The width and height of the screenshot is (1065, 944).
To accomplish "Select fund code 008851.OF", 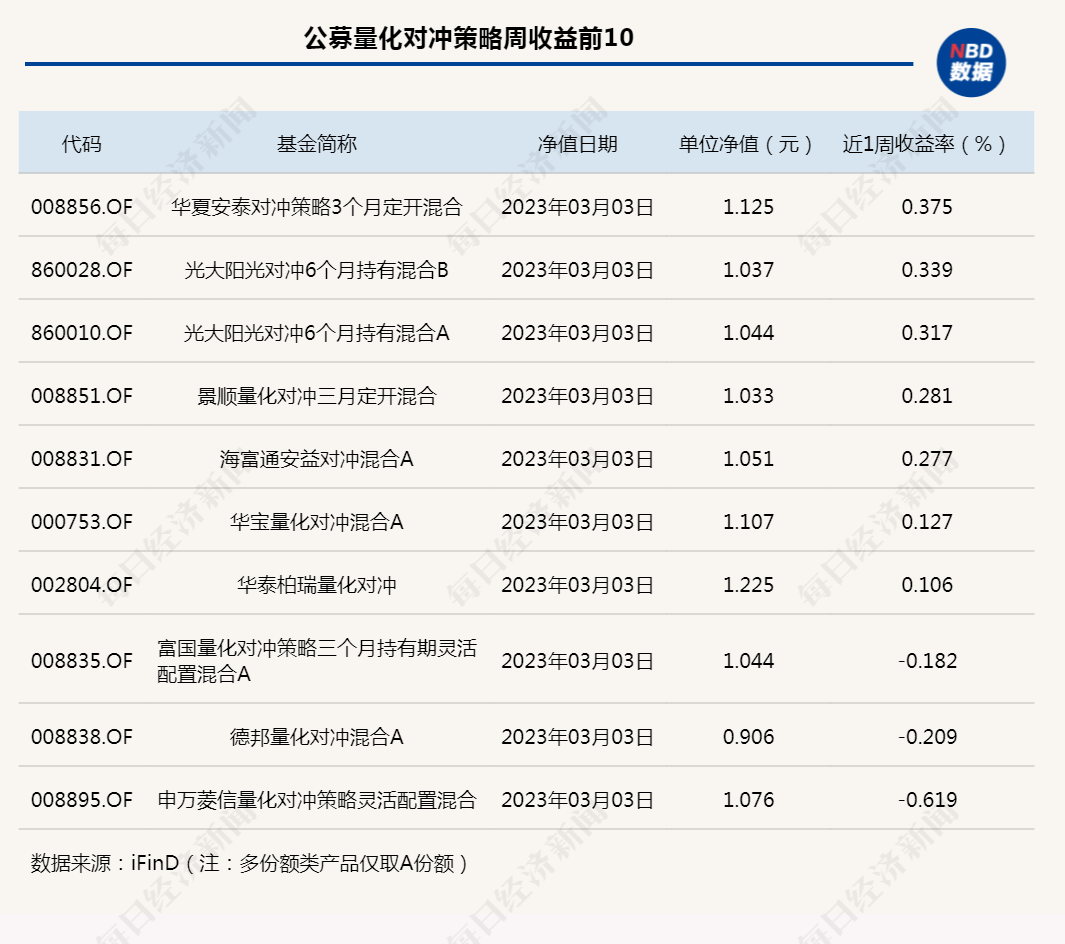I will pos(82,396).
